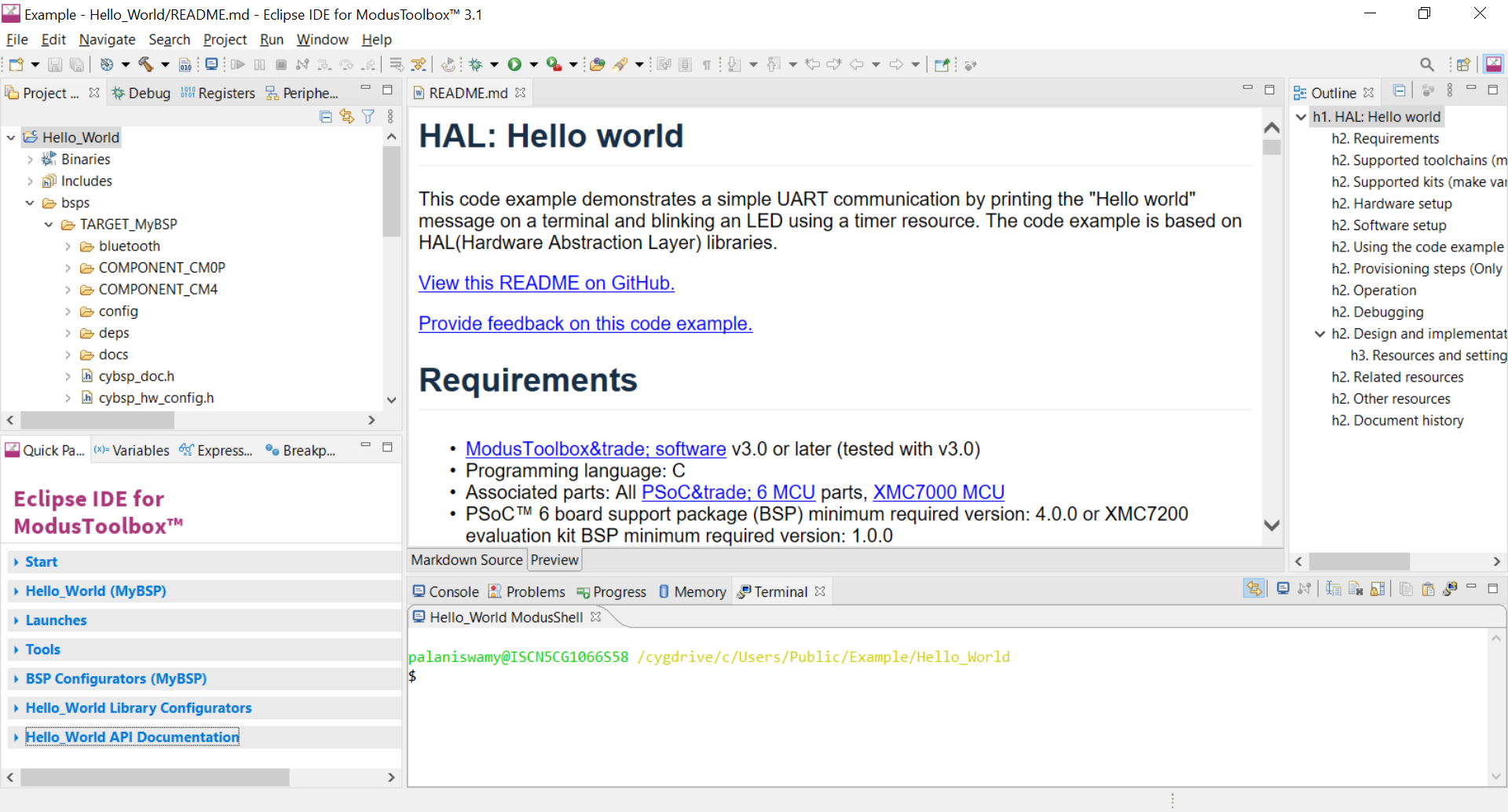Click the Open Perspective icon
Image resolution: width=1508 pixels, height=812 pixels.
[1463, 64]
